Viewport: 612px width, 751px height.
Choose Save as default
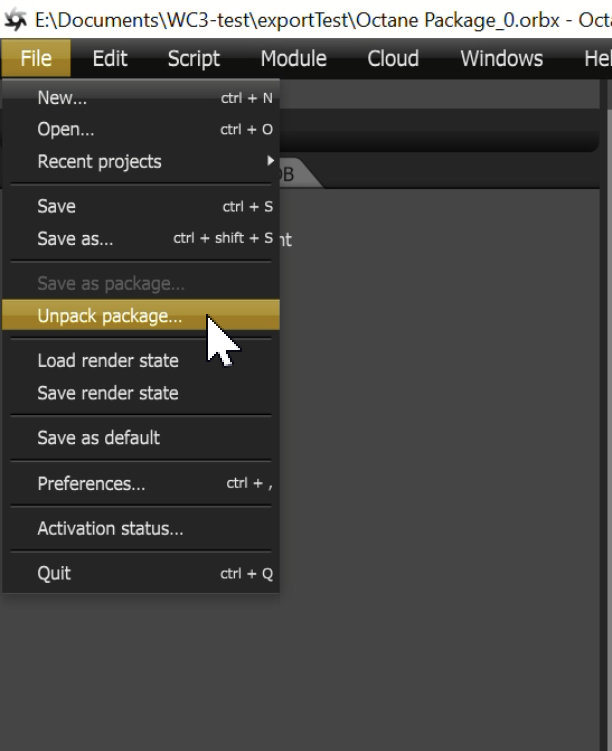click(x=98, y=437)
